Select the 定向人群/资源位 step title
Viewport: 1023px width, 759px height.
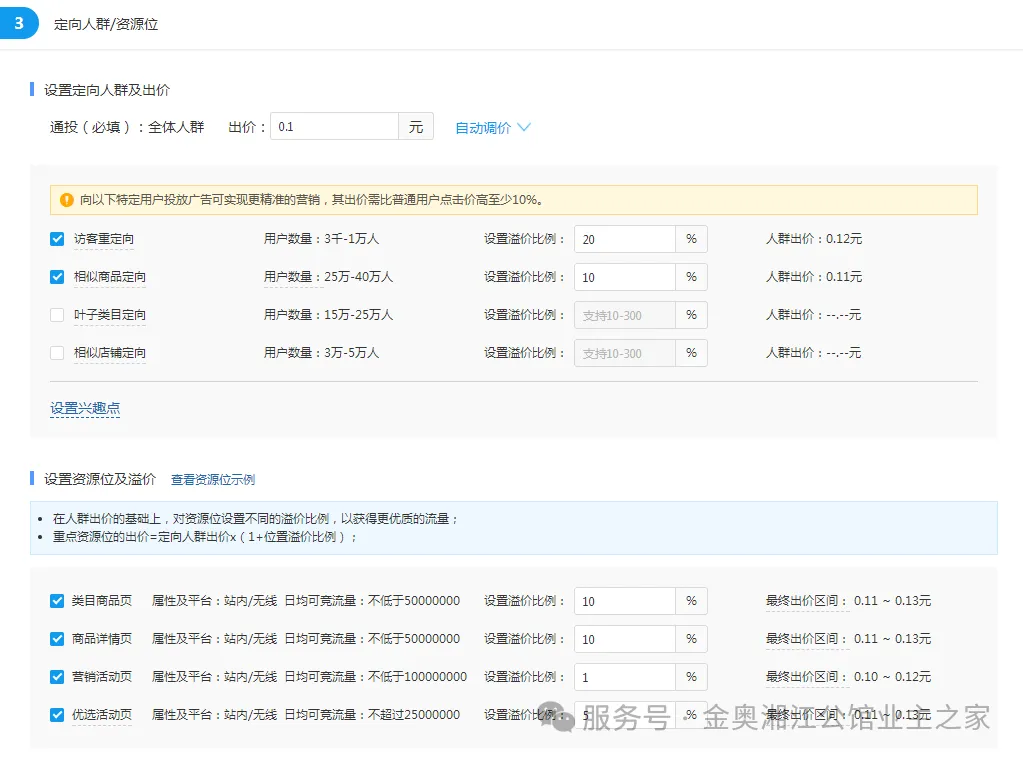point(106,24)
